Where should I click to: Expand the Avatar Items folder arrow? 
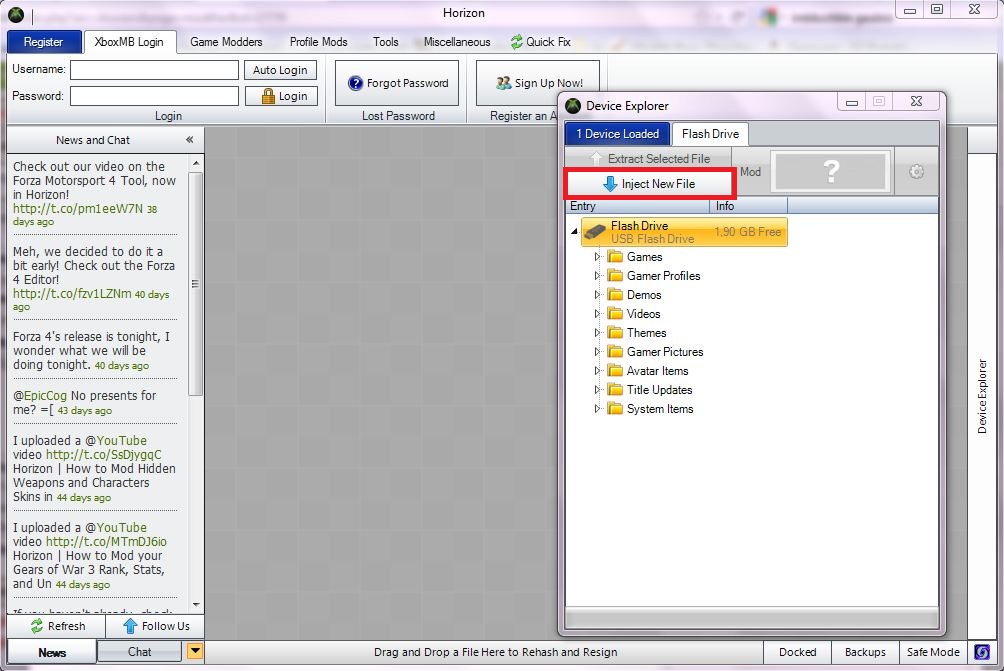(x=597, y=371)
